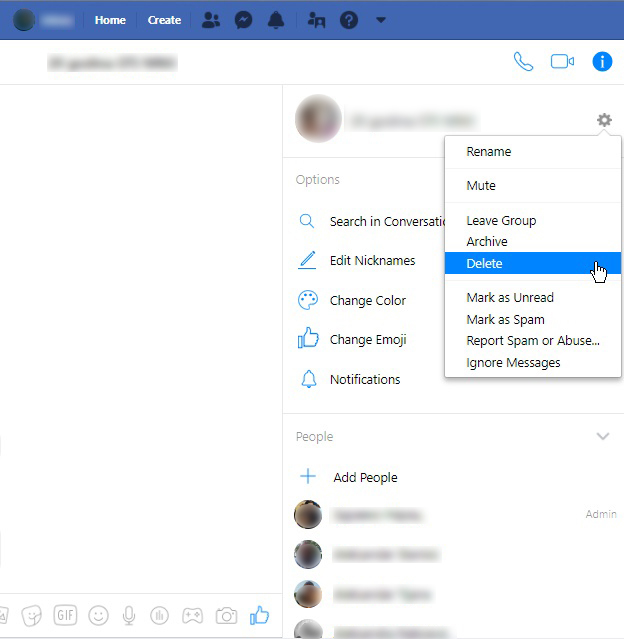Open the Change Color option
The image size is (624, 639).
pyautogui.click(x=370, y=300)
